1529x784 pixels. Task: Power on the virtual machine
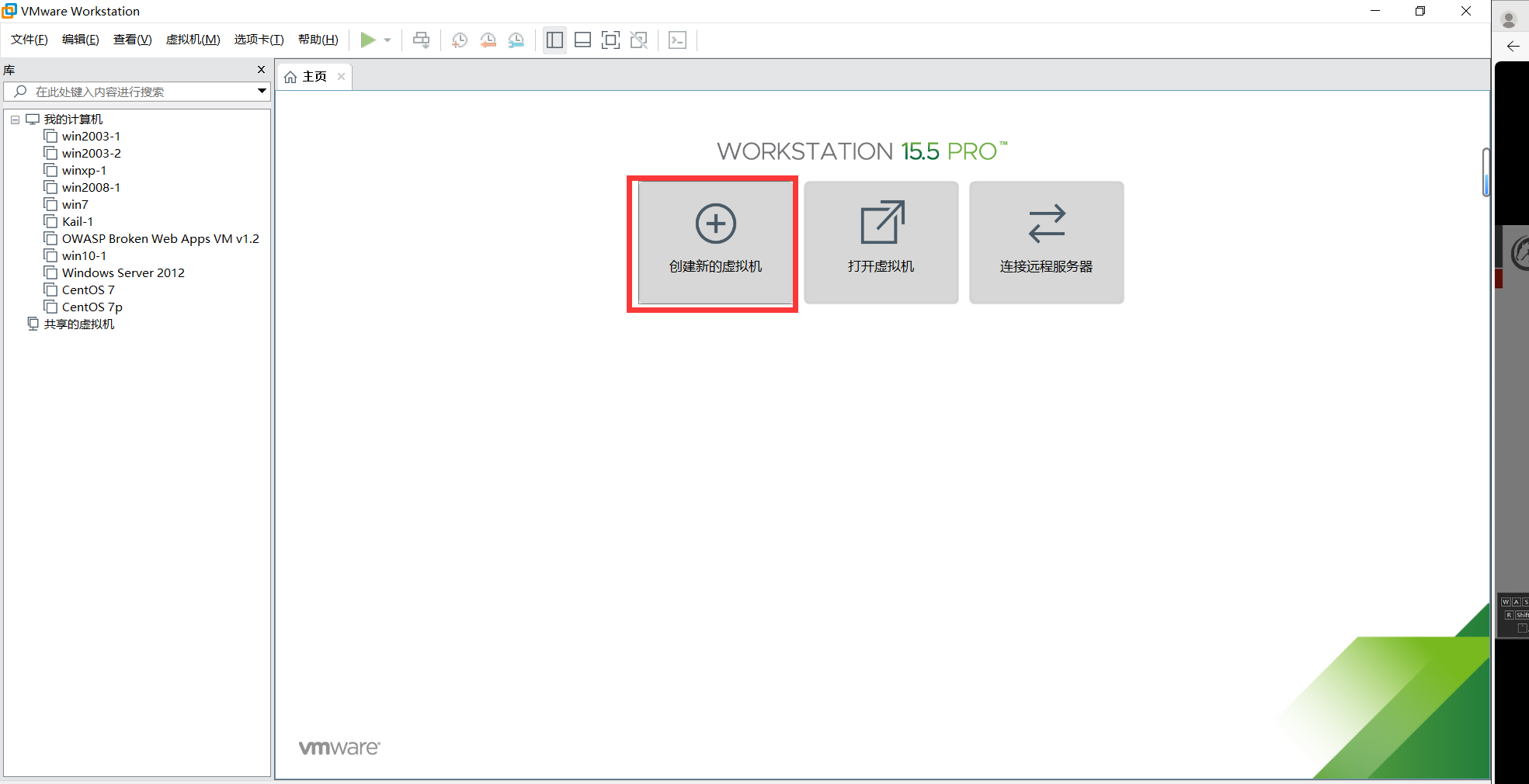tap(369, 40)
